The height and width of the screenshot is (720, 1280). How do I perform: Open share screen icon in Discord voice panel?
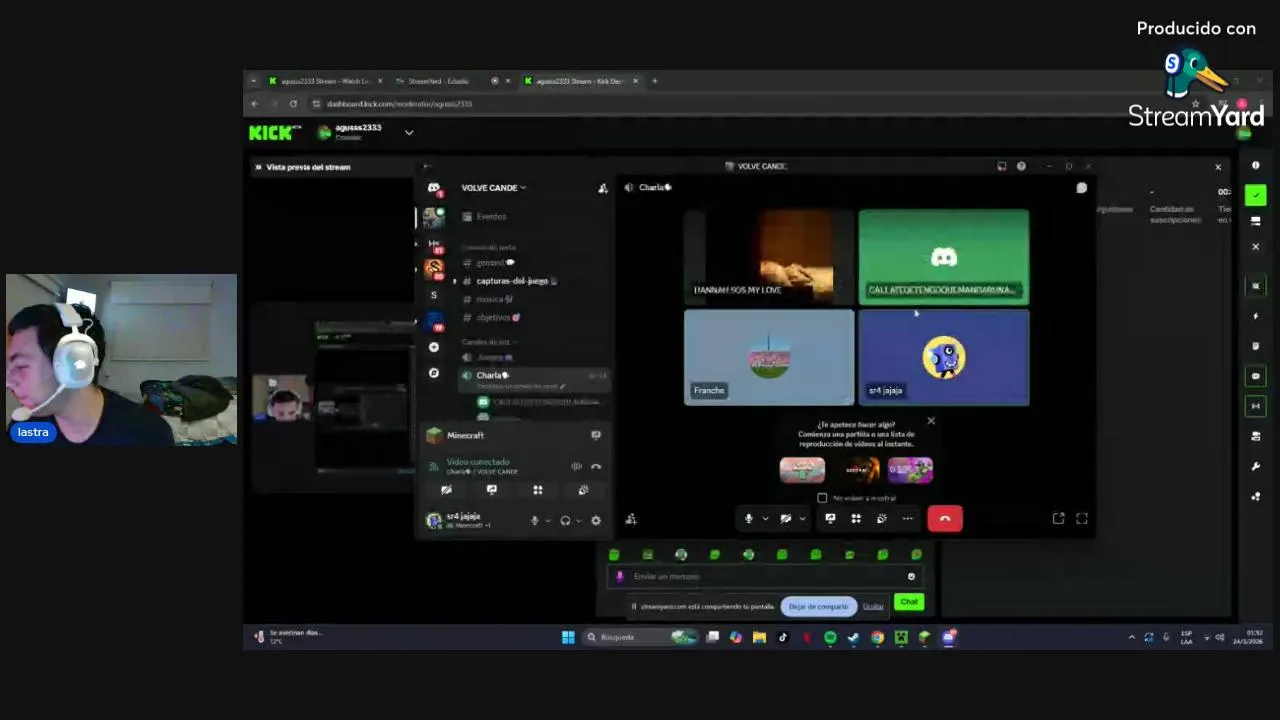[491, 490]
